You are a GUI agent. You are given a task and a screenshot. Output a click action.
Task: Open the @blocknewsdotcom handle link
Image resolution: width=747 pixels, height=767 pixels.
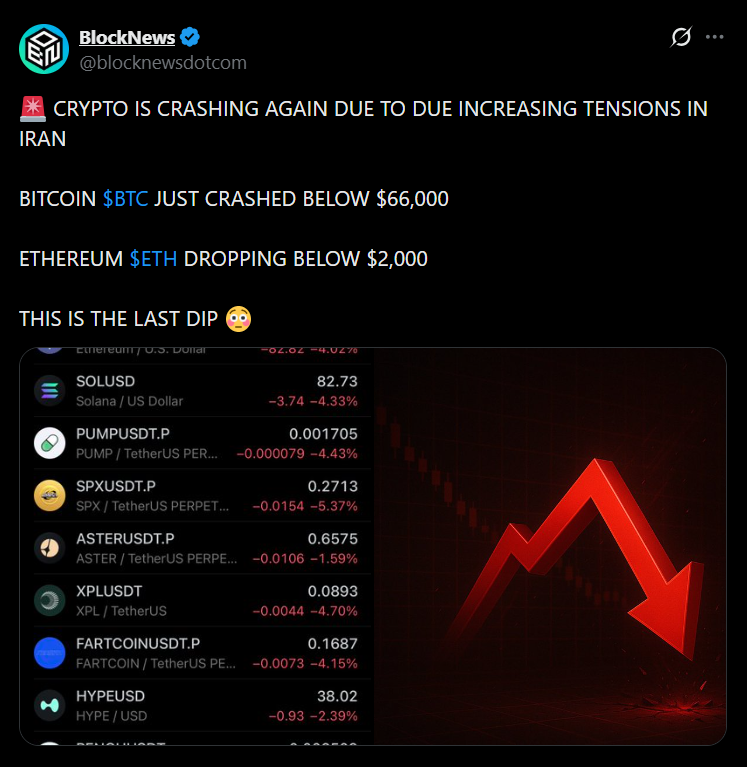coord(162,62)
